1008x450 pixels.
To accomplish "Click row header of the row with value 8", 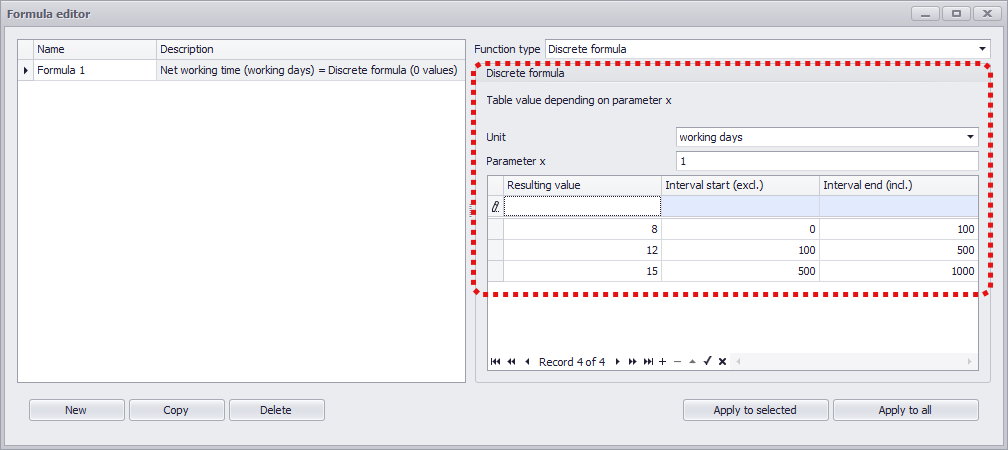I will pos(495,230).
